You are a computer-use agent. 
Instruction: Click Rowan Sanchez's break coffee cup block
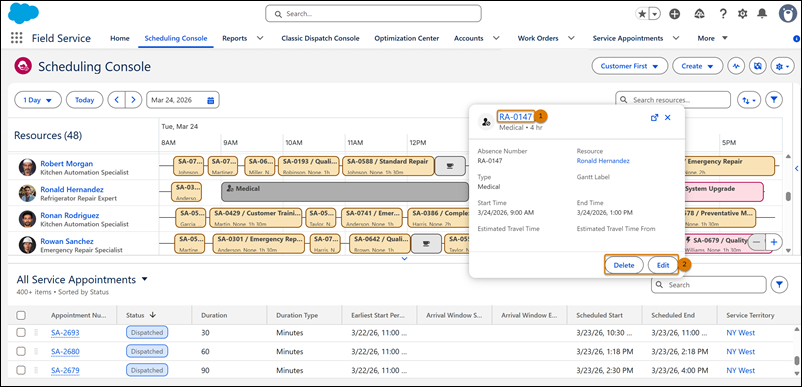(427, 243)
